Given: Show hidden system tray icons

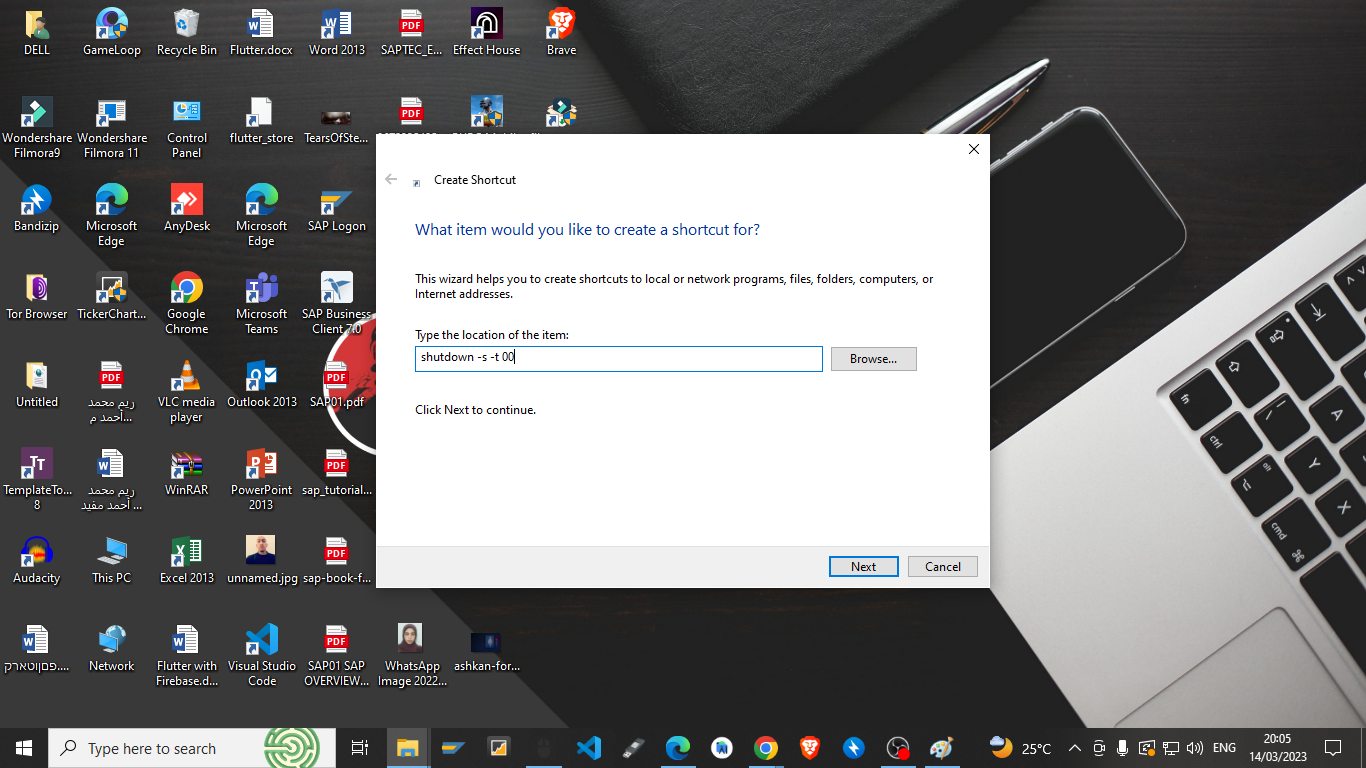Looking at the screenshot, I should [1075, 748].
